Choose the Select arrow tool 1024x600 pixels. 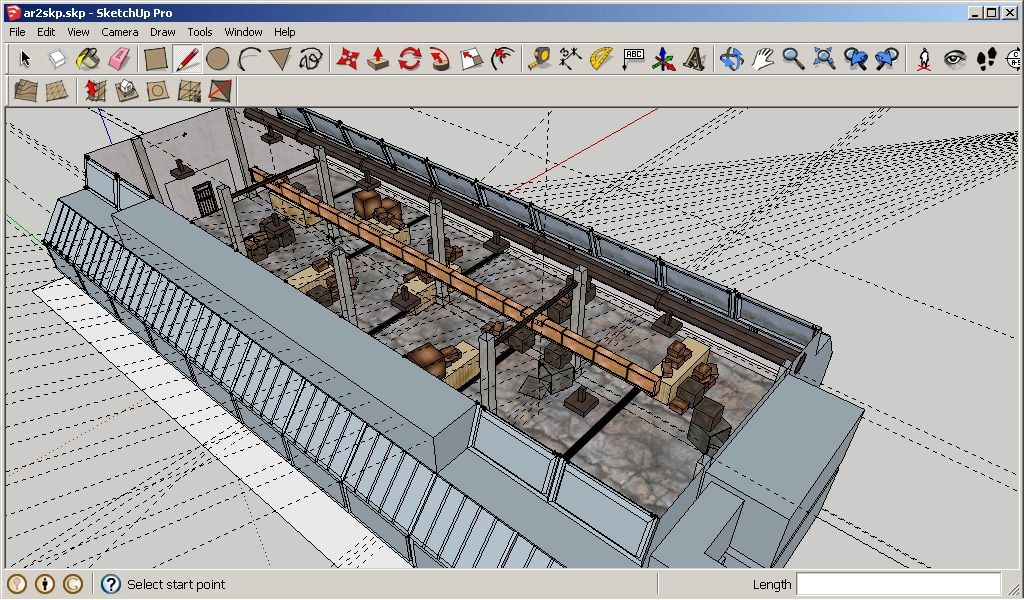[x=25, y=59]
